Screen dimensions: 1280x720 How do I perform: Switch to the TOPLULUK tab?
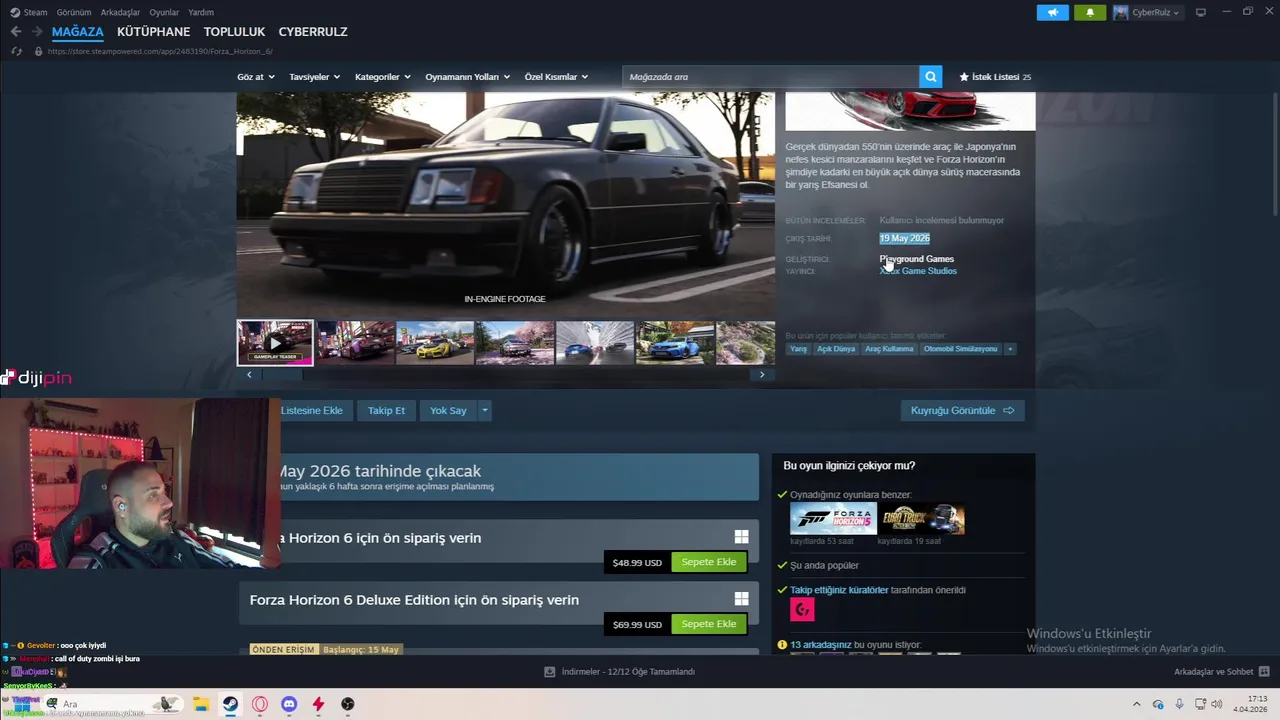pyautogui.click(x=234, y=32)
